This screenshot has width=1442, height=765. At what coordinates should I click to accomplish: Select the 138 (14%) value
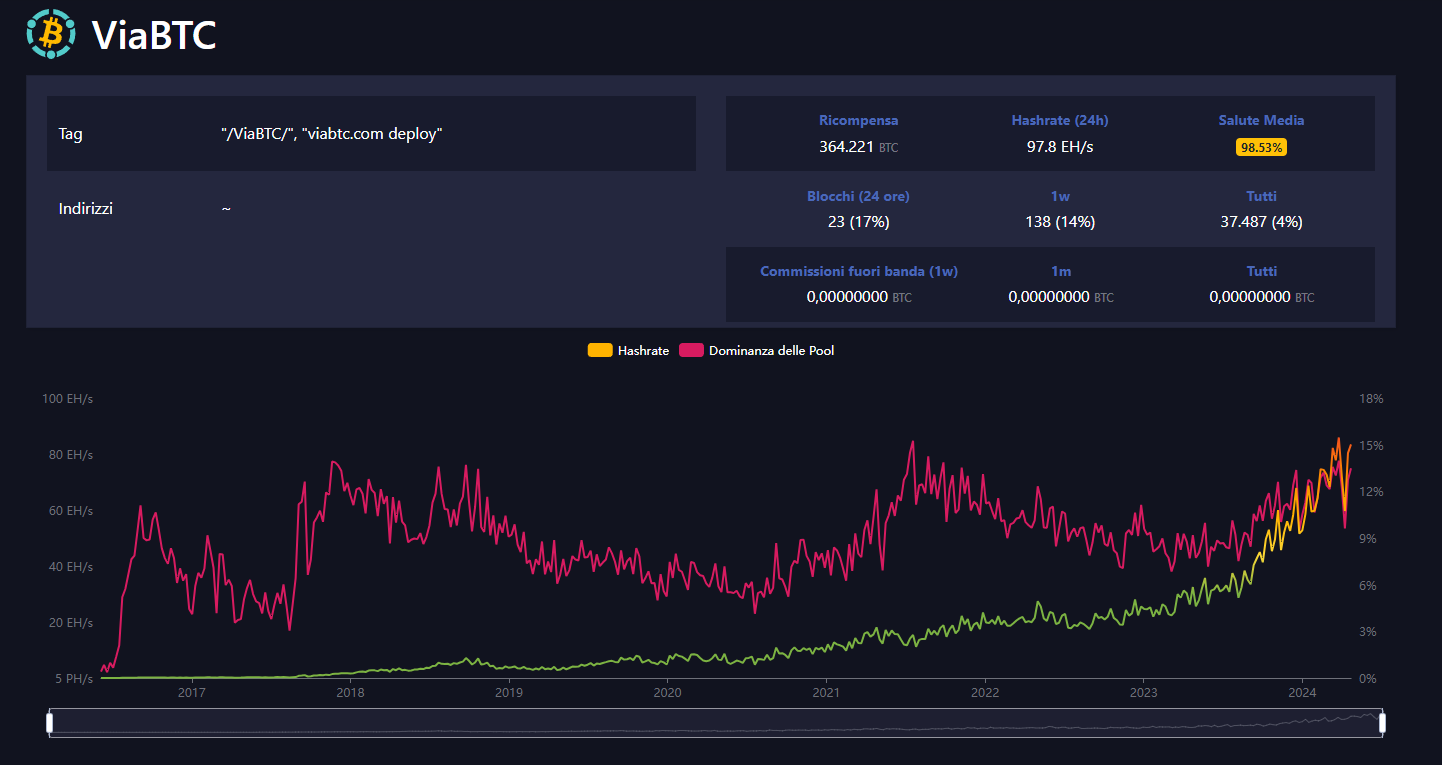pyautogui.click(x=1060, y=222)
